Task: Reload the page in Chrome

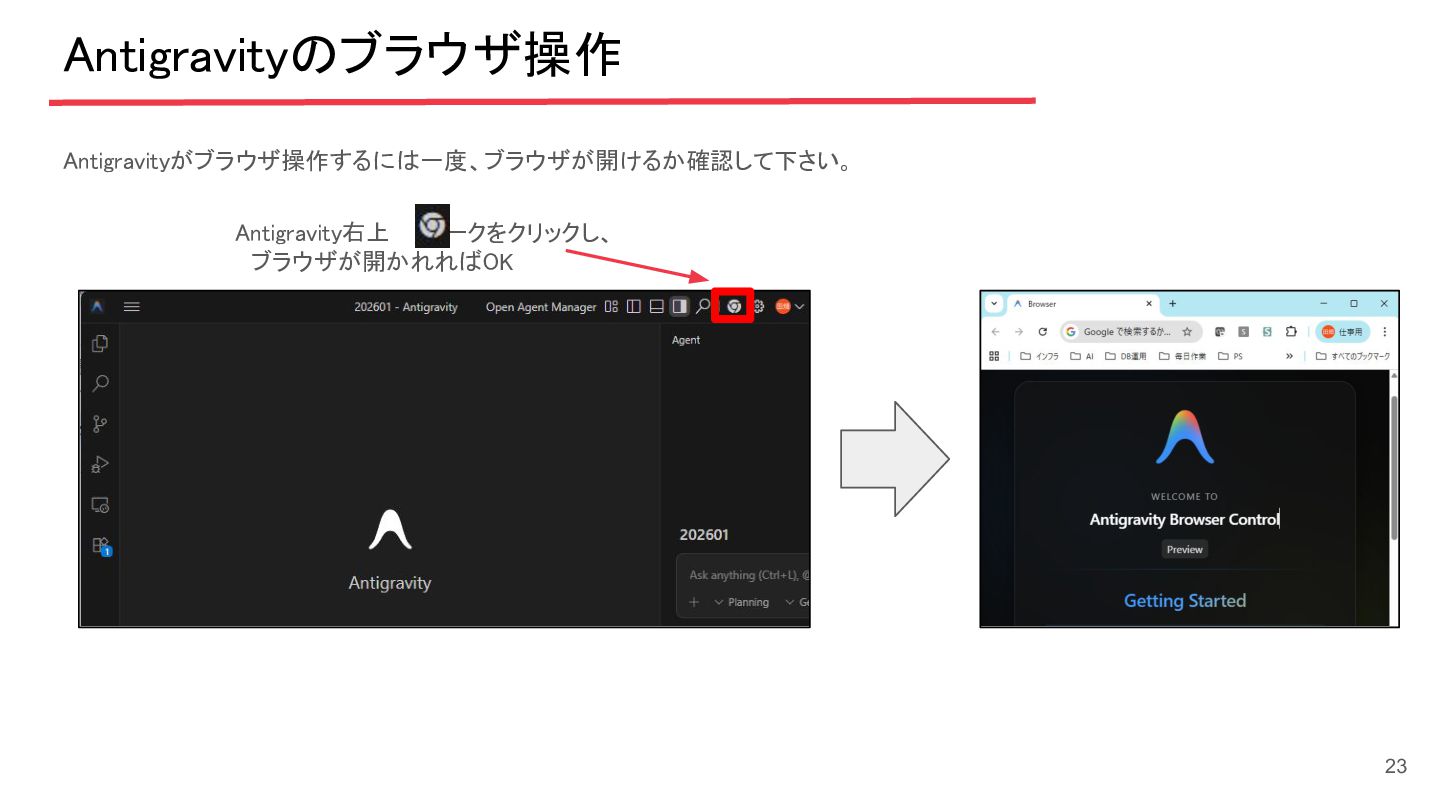Action: [1043, 332]
